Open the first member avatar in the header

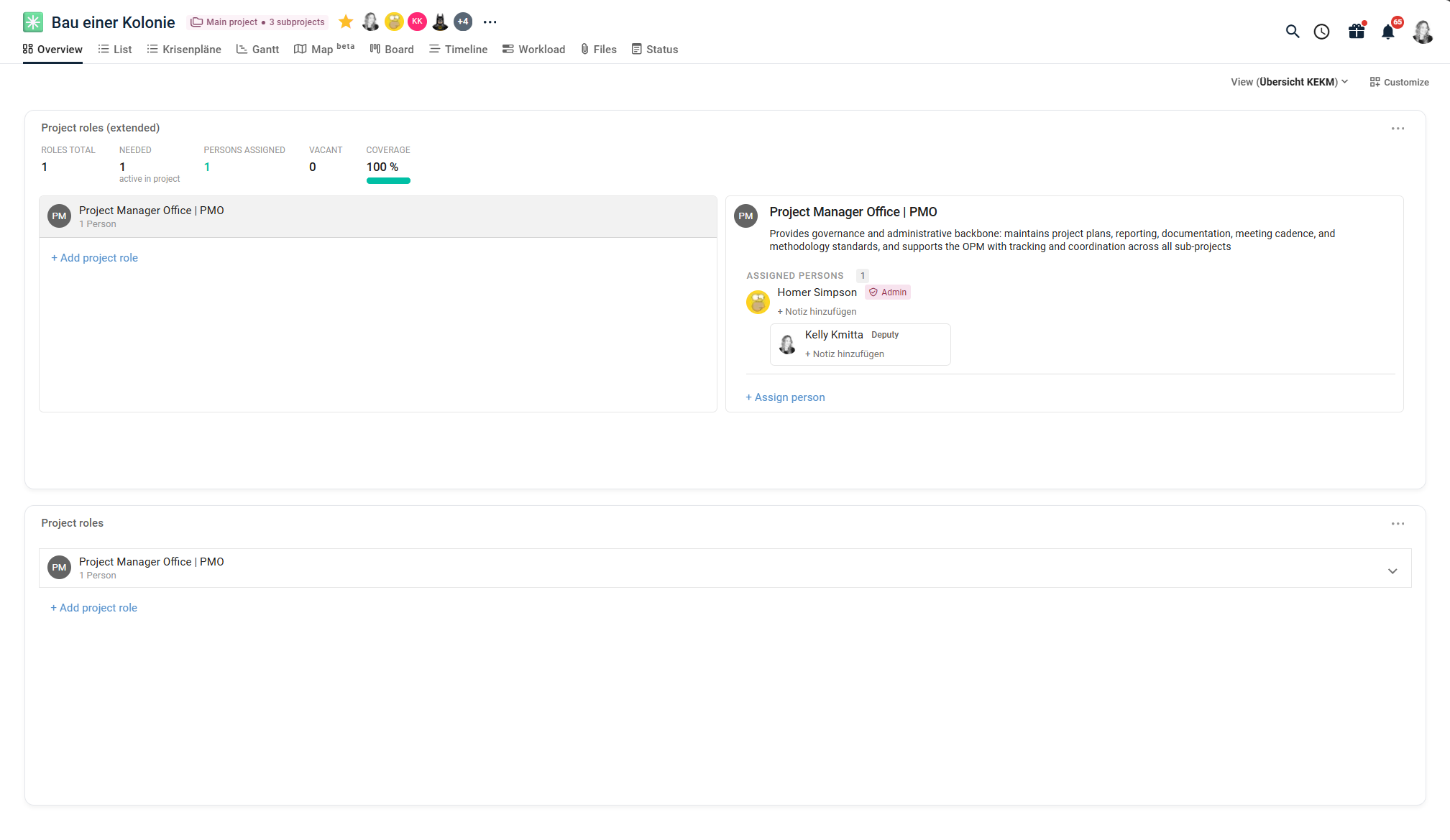(x=371, y=22)
